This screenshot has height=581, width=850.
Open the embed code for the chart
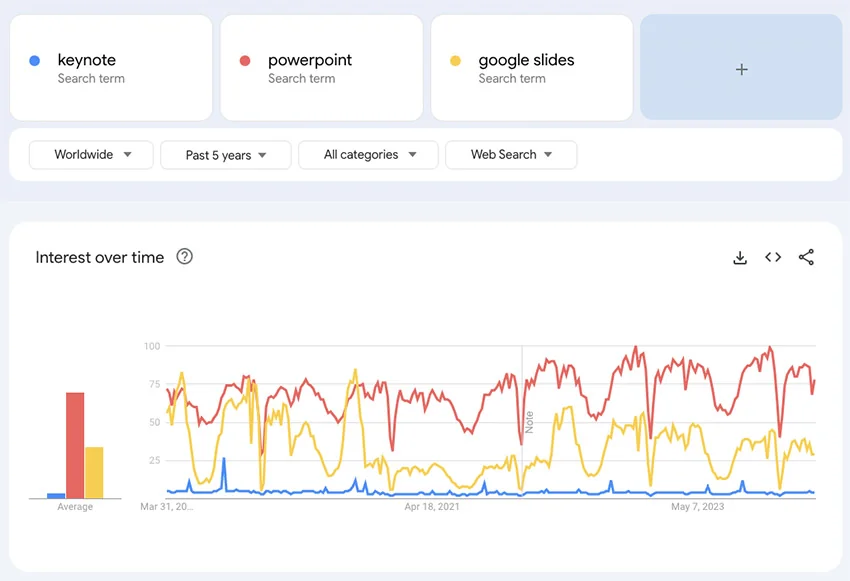[x=773, y=257]
